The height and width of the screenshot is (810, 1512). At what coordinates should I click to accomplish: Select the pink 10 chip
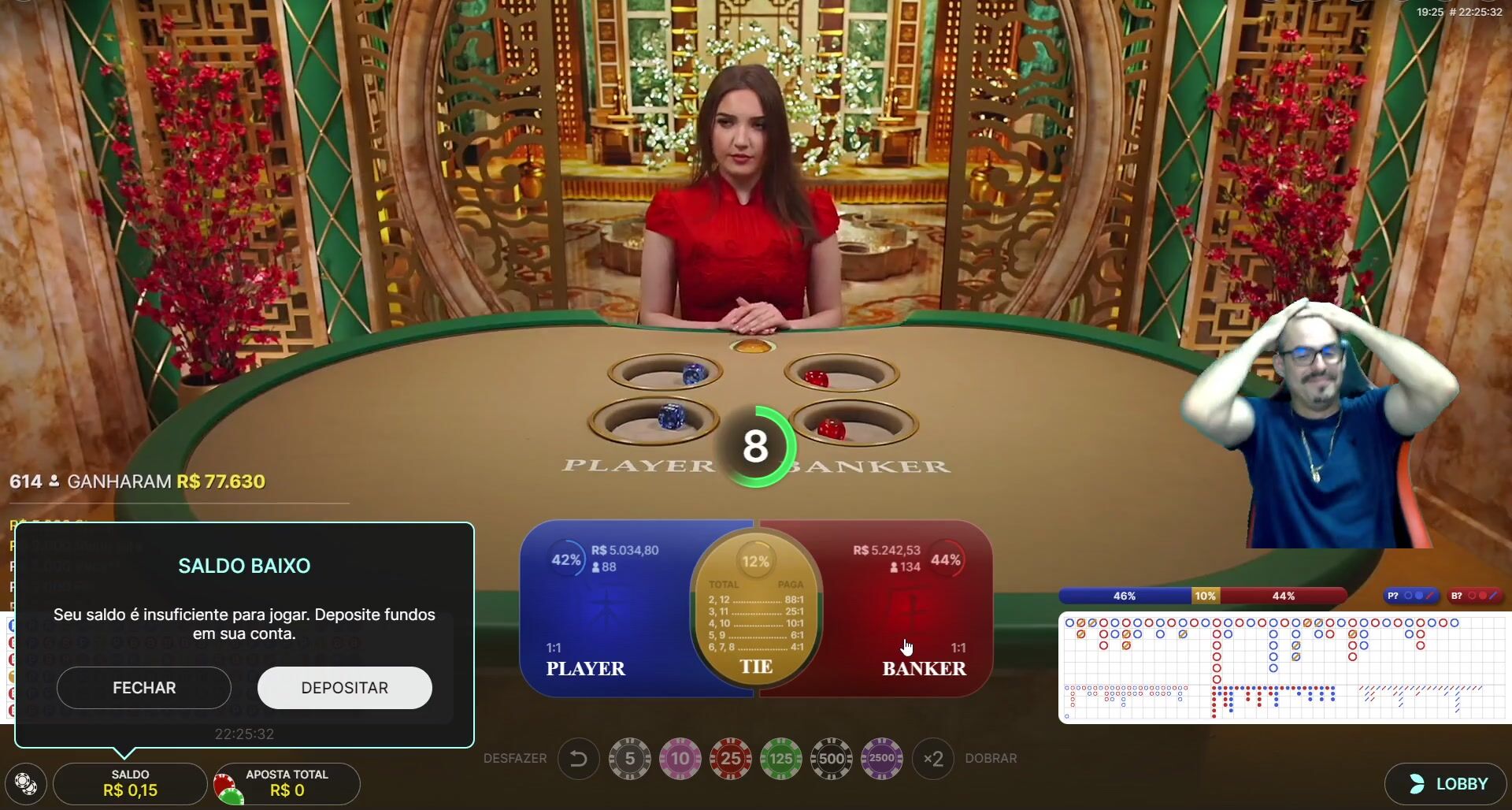click(x=680, y=759)
